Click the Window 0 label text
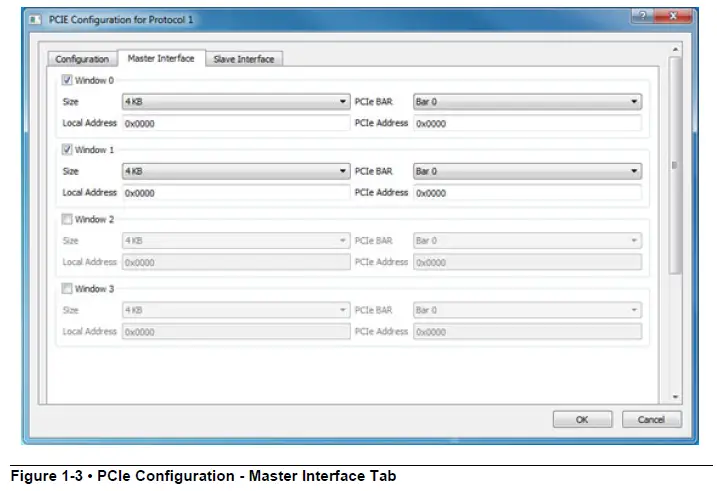Image resolution: width=717 pixels, height=491 pixels. 94,80
